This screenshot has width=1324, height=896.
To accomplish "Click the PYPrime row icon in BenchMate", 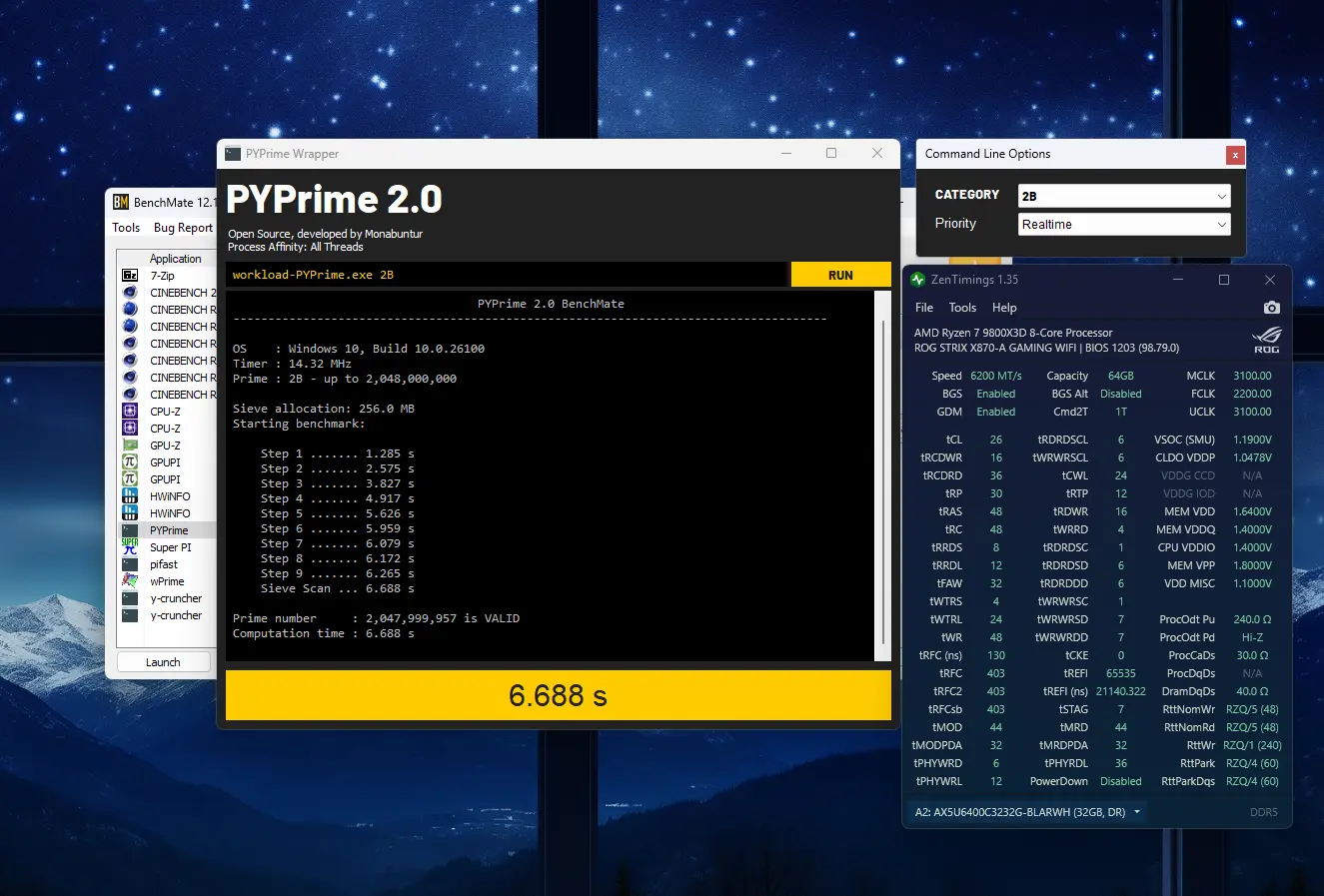I will [x=130, y=529].
